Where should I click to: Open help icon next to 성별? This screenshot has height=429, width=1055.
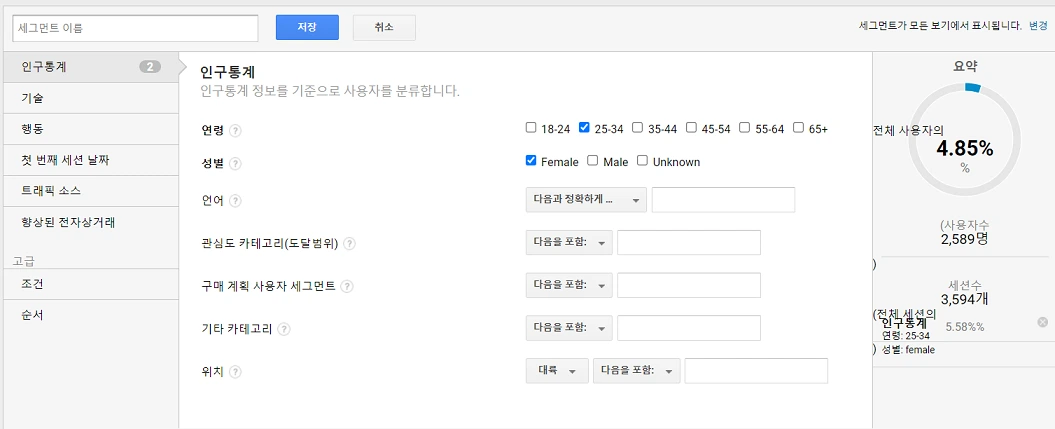(x=235, y=163)
